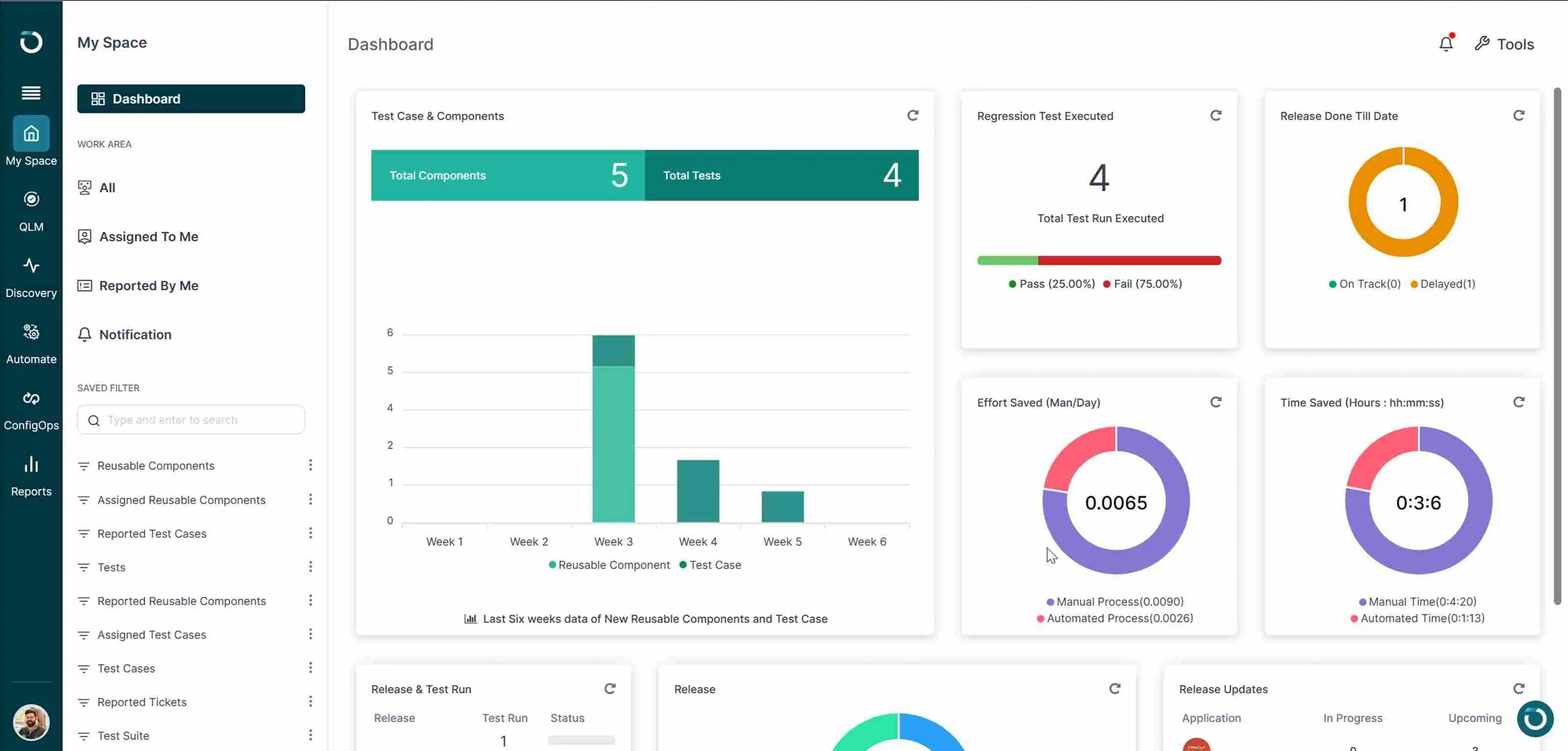This screenshot has height=751, width=1568.
Task: Open the Assigned Test Cases saved filter
Action: tap(152, 634)
